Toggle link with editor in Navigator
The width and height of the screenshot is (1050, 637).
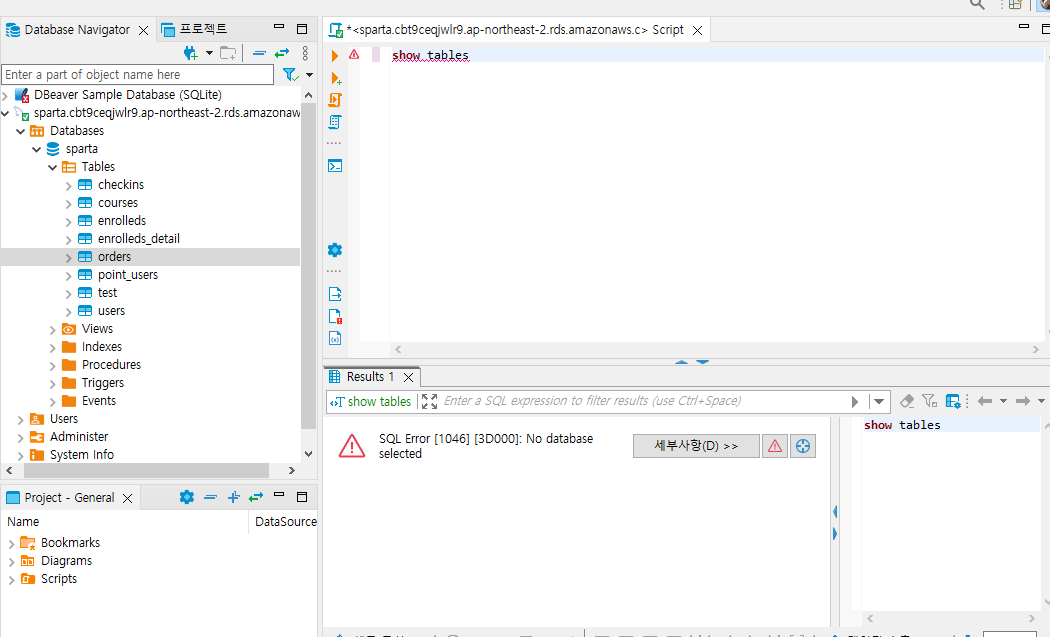[282, 53]
